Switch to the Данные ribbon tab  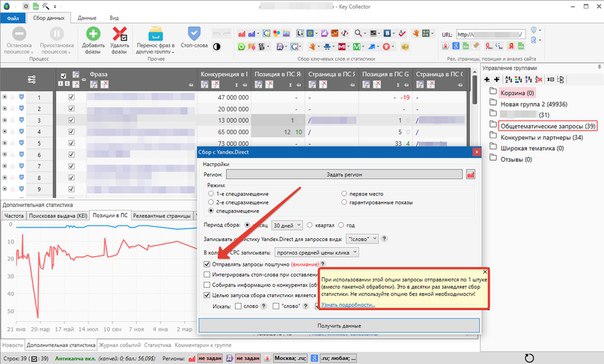(87, 18)
